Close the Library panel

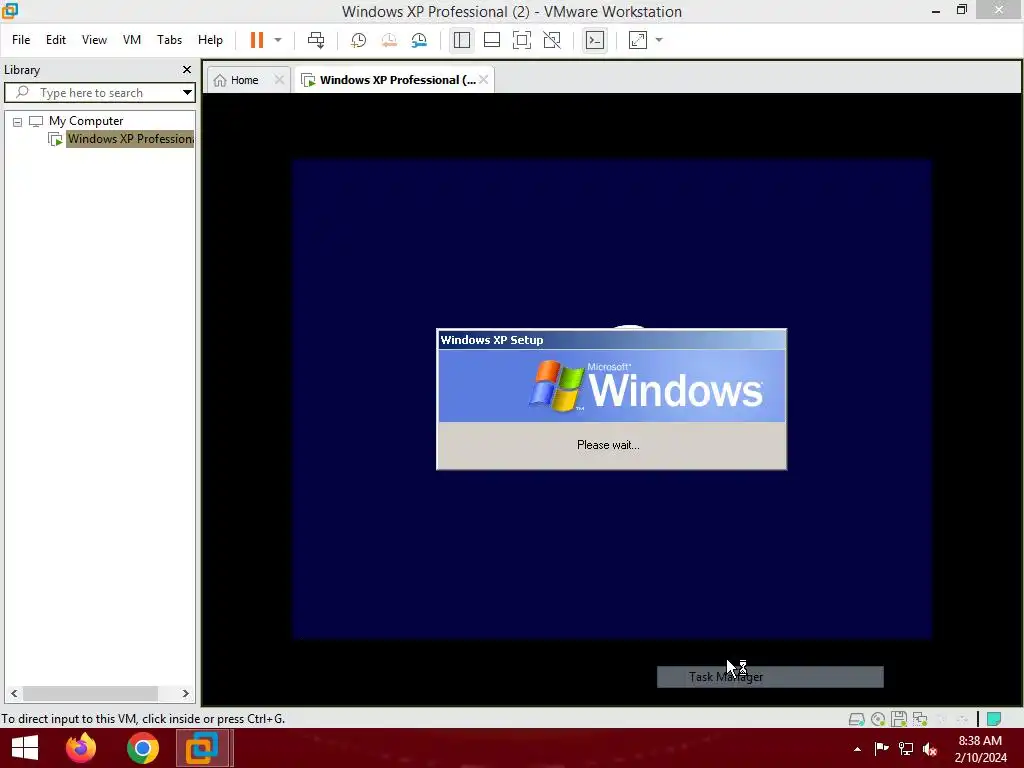(187, 69)
